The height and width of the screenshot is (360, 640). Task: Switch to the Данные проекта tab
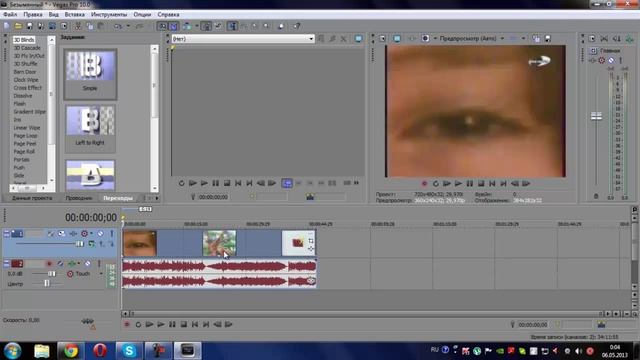click(x=32, y=198)
